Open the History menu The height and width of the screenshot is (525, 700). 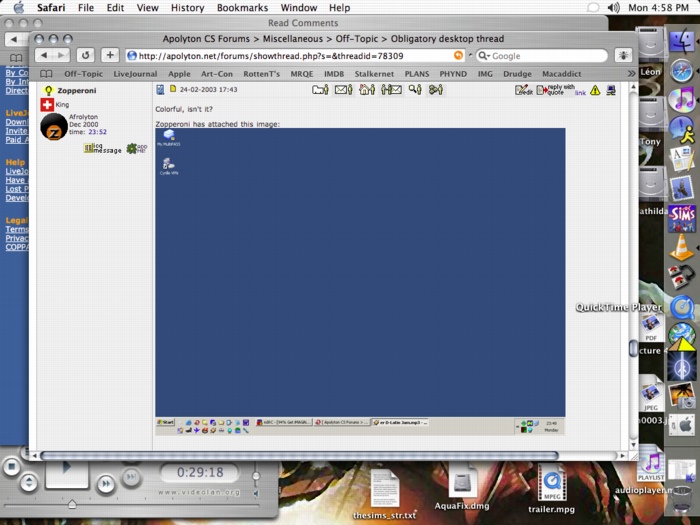click(187, 8)
